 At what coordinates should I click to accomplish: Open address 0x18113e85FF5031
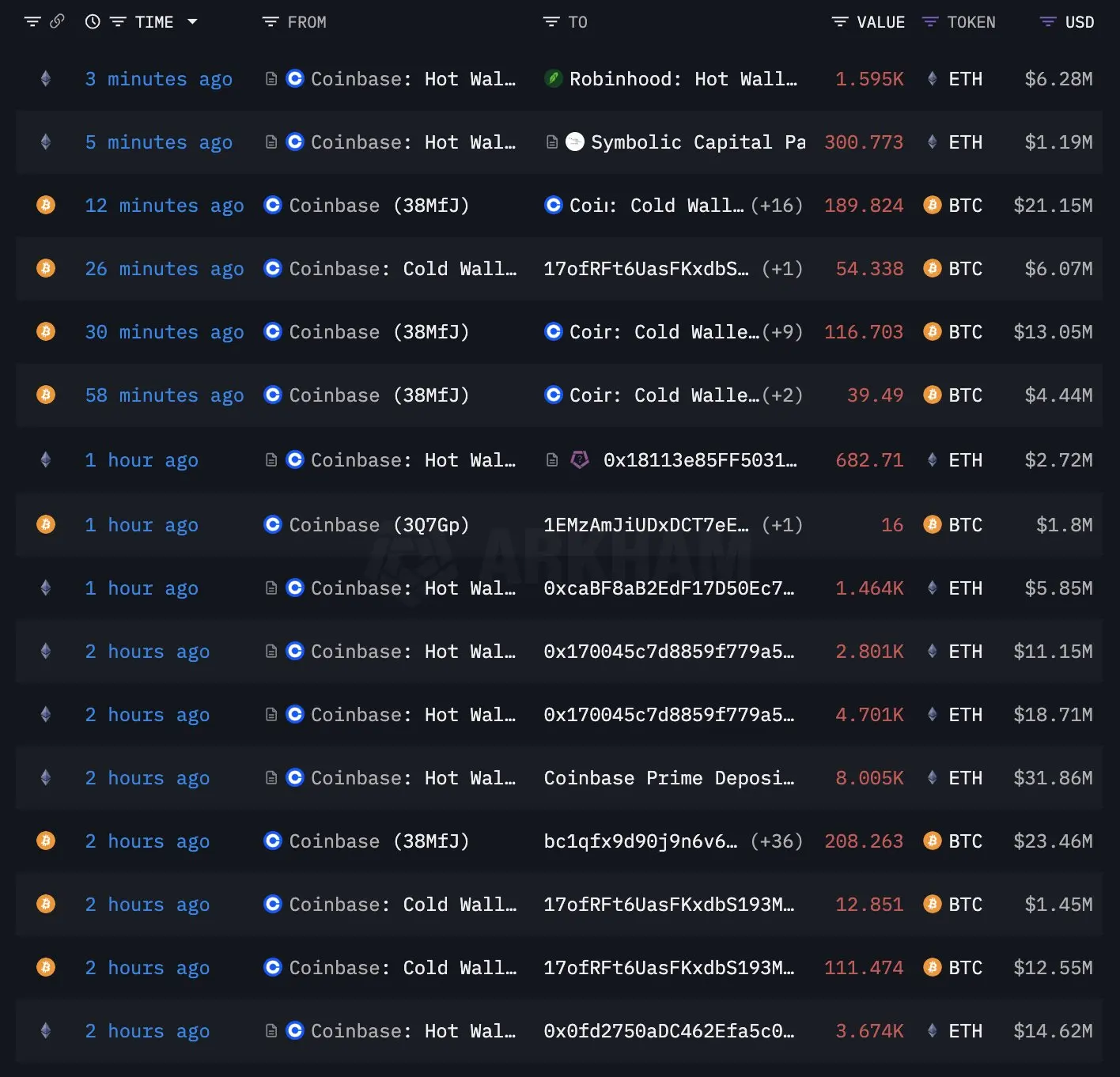[700, 460]
